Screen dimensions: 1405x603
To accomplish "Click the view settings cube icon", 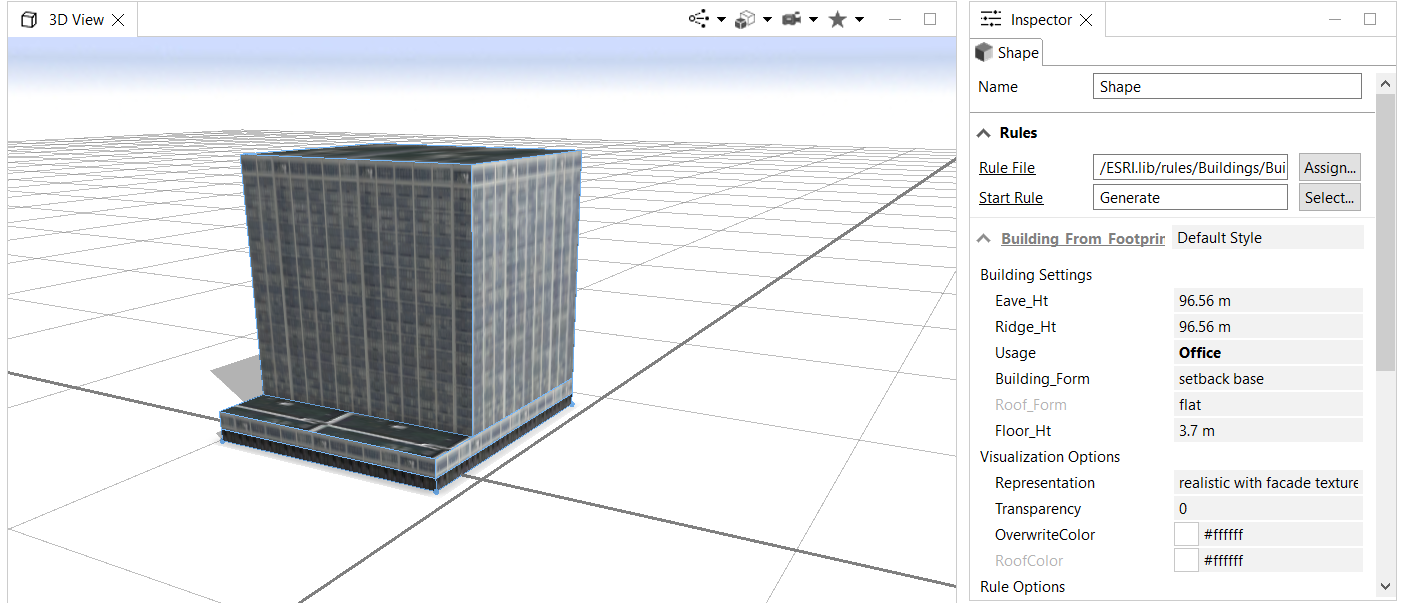I will [744, 19].
